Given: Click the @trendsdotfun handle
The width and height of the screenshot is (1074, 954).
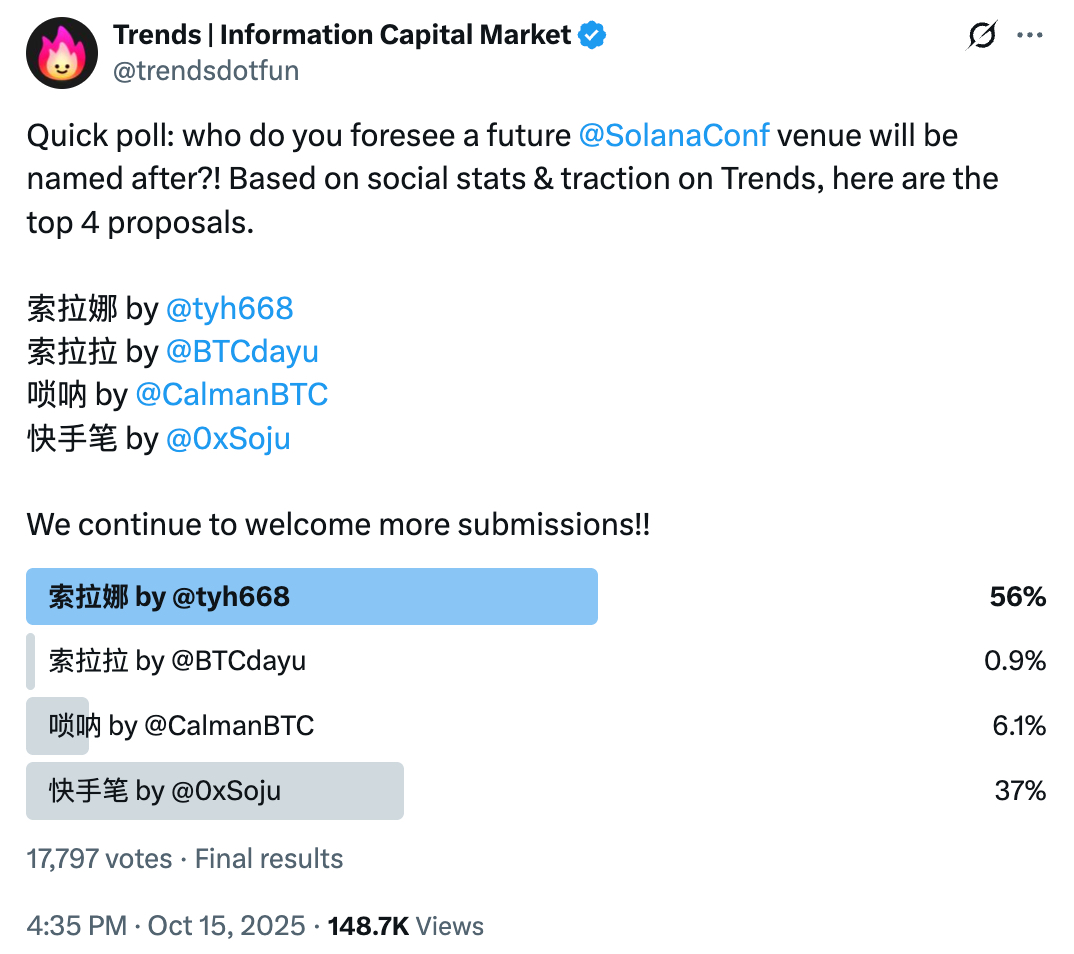Looking at the screenshot, I should coord(206,71).
